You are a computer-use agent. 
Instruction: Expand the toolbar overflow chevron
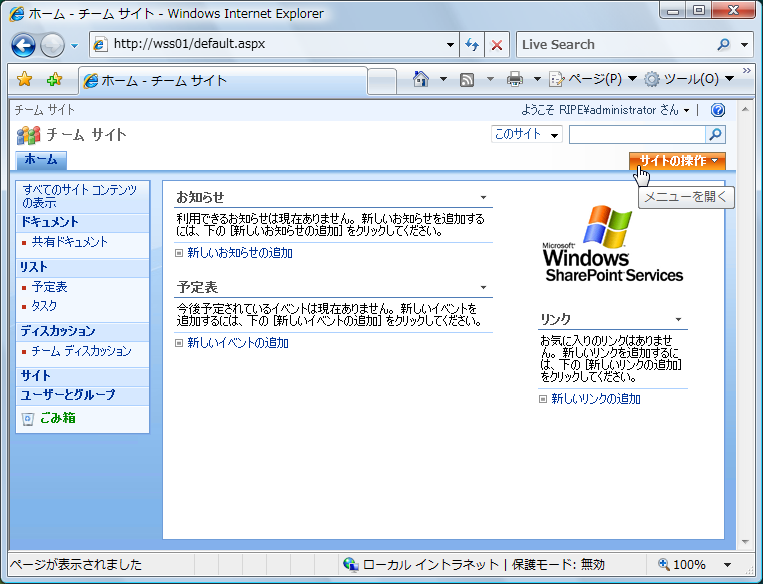(746, 71)
